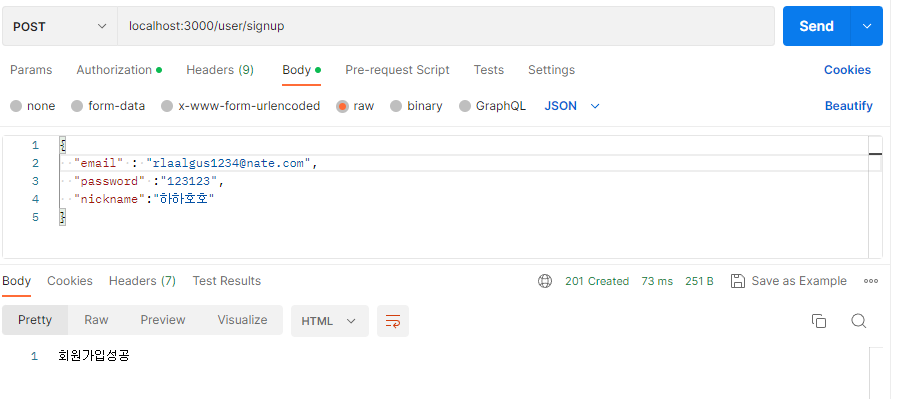Open the request Body tab
Image resolution: width=900 pixels, height=399 pixels.
(x=301, y=70)
